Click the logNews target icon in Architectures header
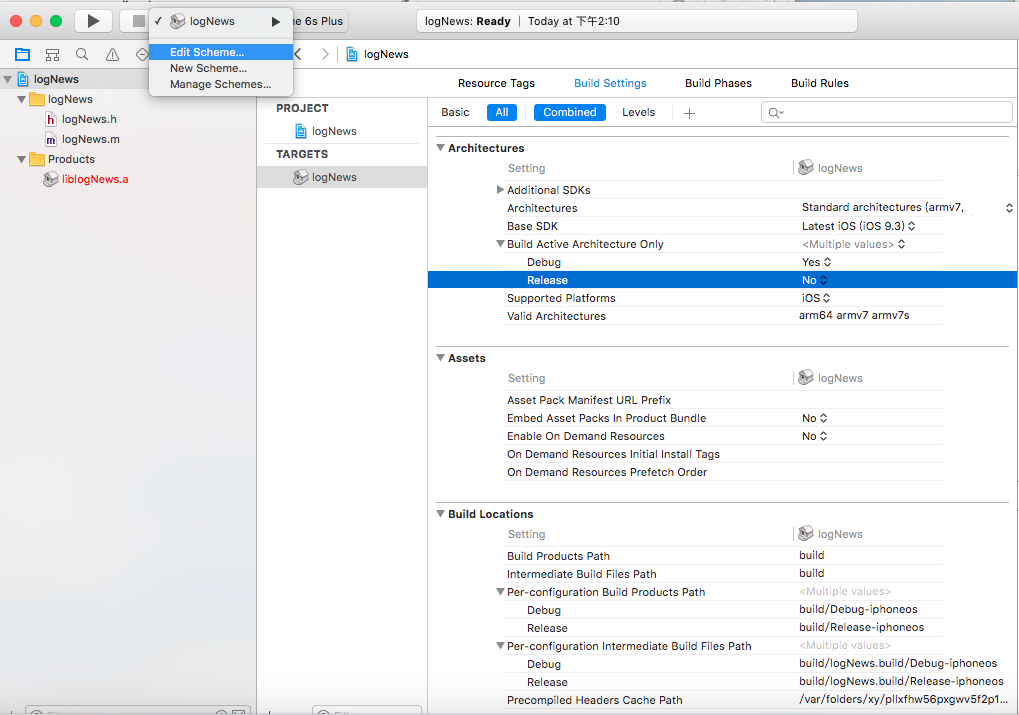Image resolution: width=1019 pixels, height=715 pixels. click(x=806, y=168)
